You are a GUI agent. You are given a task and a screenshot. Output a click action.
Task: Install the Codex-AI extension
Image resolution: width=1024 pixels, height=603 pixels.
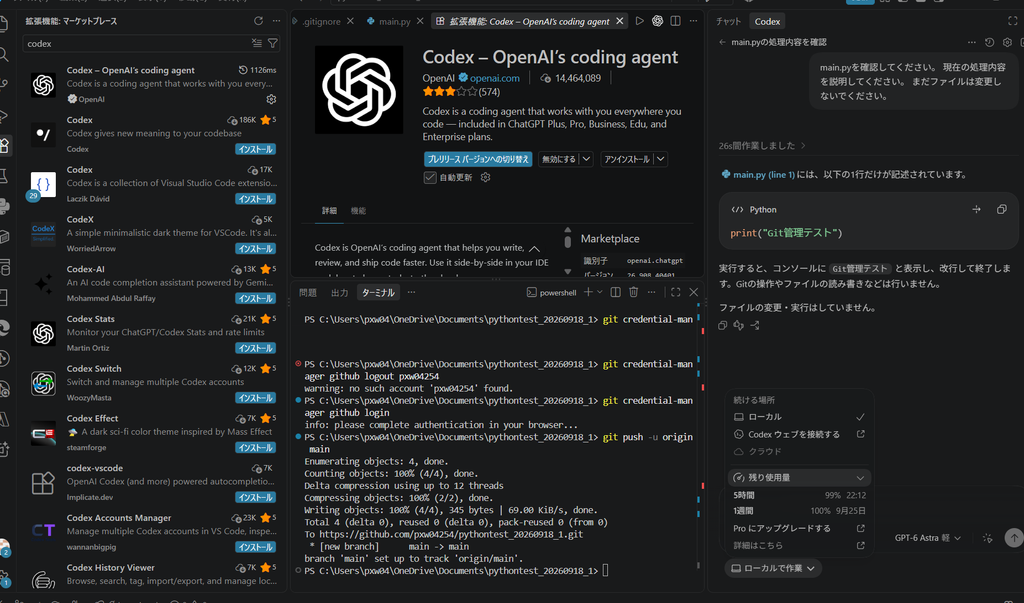[x=255, y=299]
